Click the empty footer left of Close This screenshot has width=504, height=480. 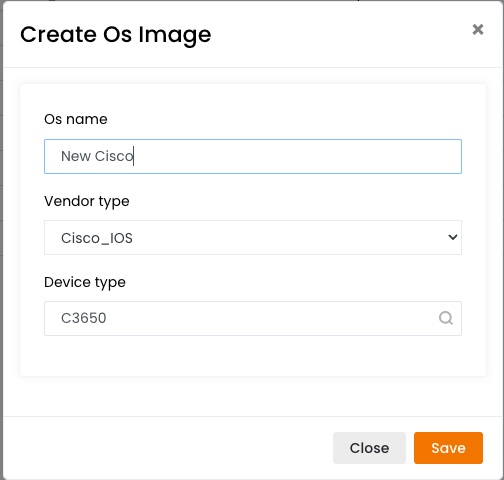[167, 448]
